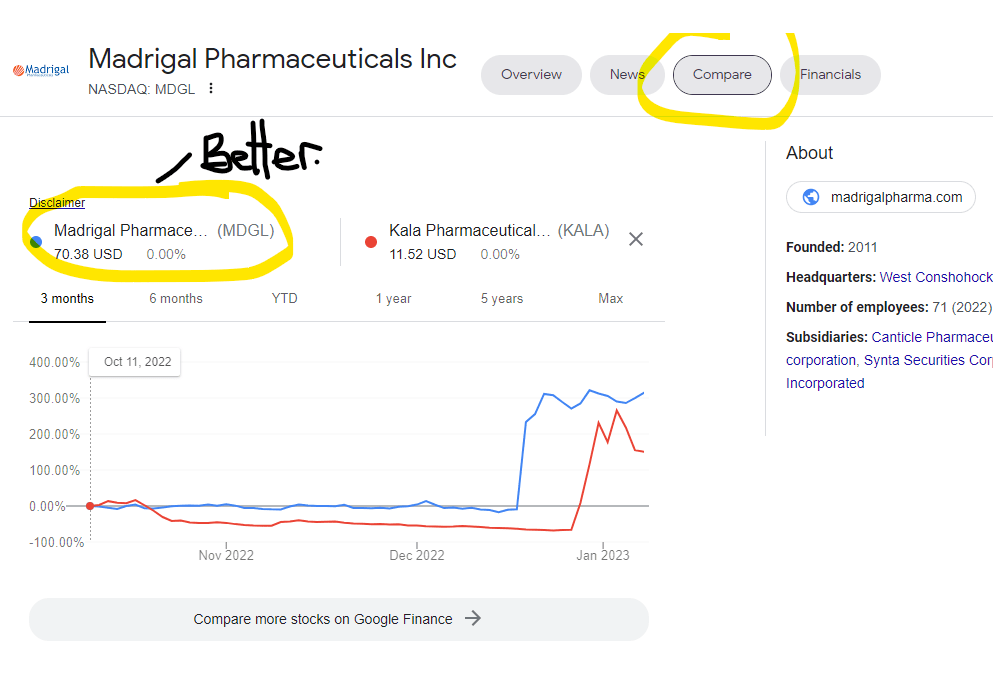Screen dimensions: 993x691
Task: Select the 5 years range
Action: [501, 298]
